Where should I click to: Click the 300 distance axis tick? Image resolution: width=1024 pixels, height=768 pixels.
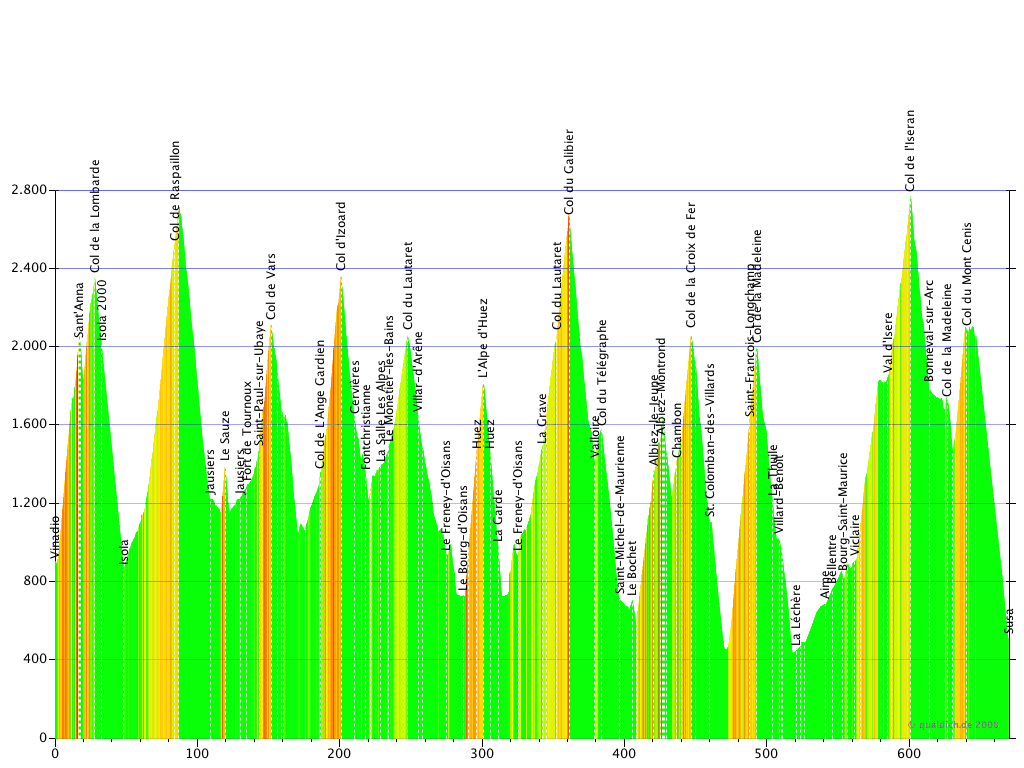point(483,753)
